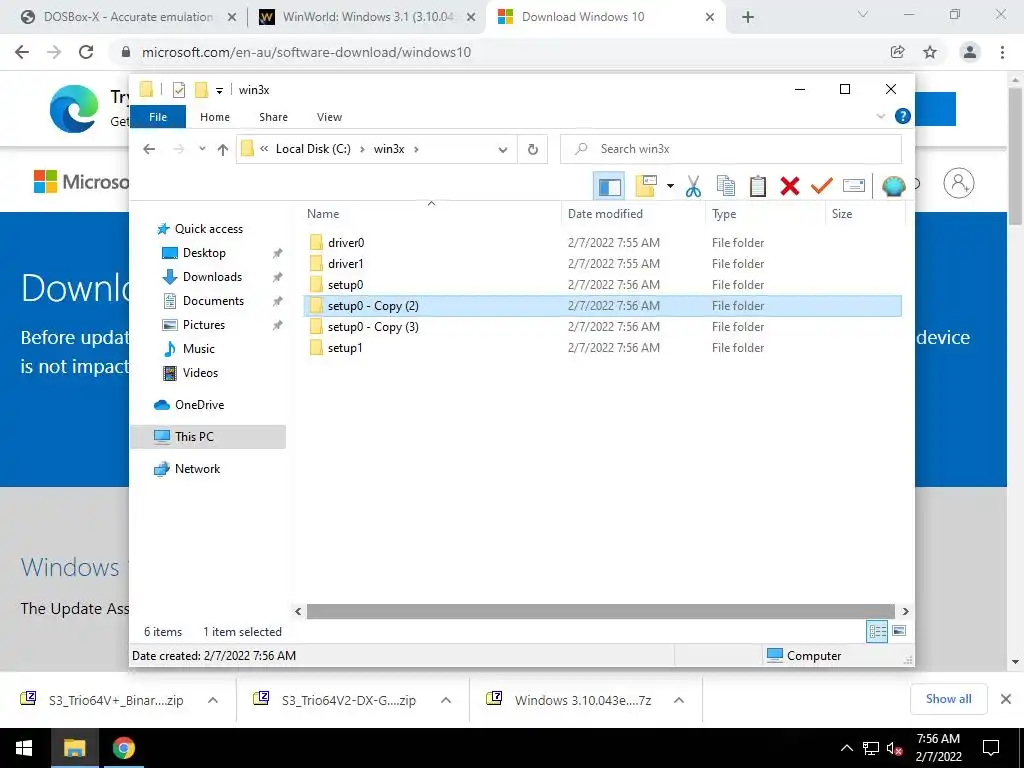This screenshot has height=768, width=1024.
Task: Click Local Disk (C:) in breadcrumb
Action: pos(313,149)
